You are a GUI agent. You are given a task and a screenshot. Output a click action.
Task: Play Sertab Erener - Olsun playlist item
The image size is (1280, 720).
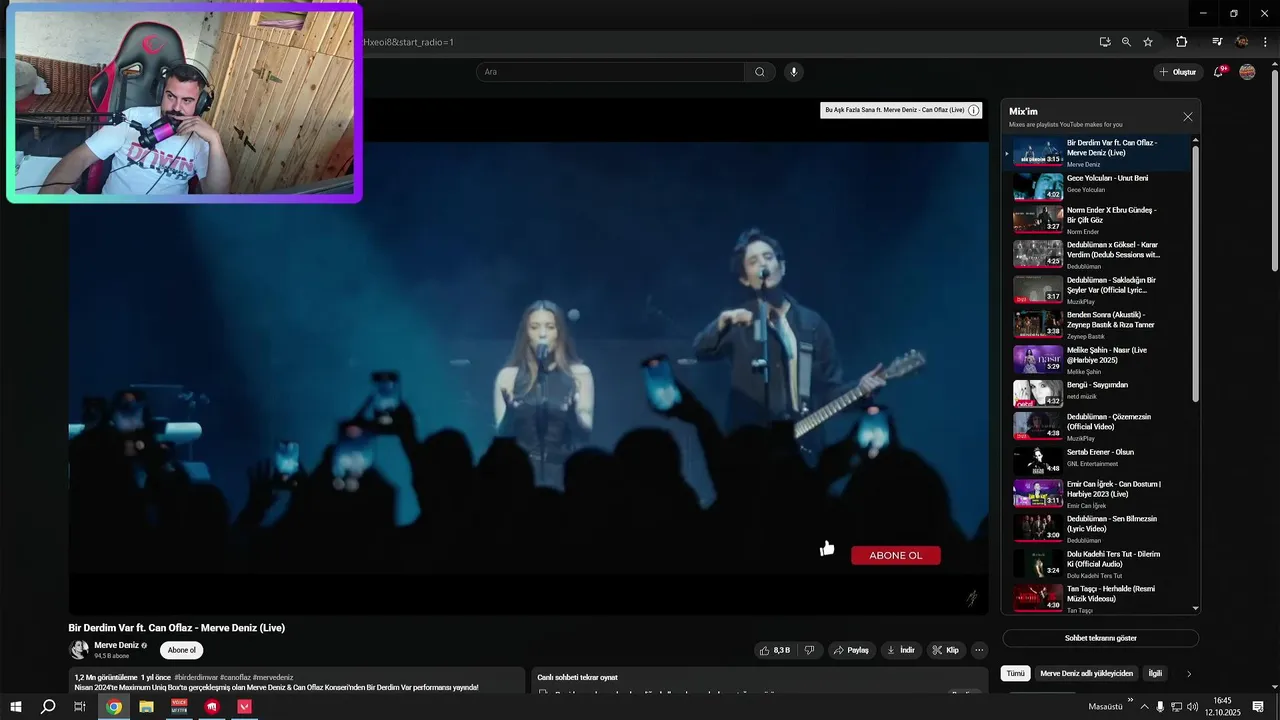[x=1100, y=459]
